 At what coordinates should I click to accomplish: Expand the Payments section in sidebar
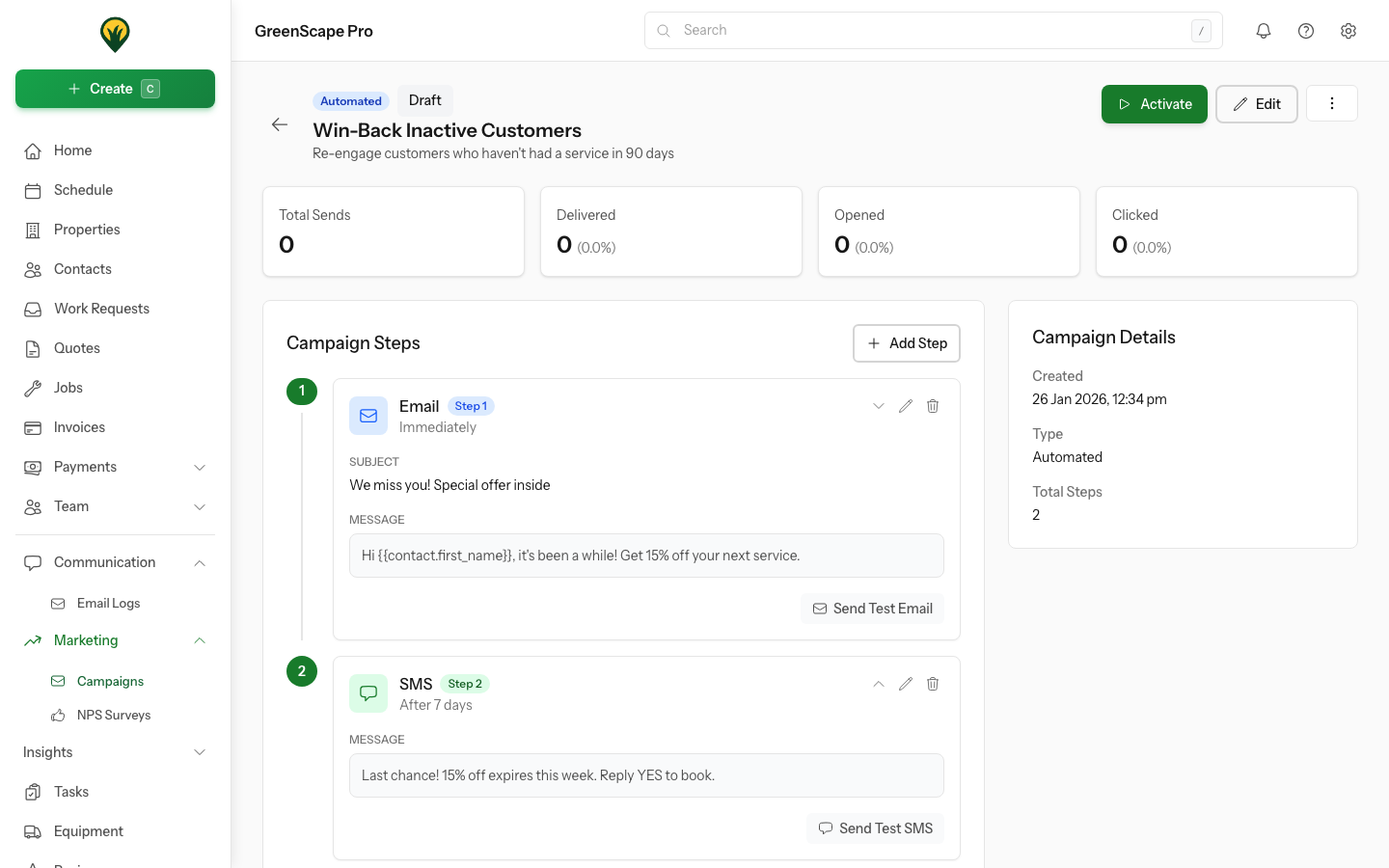(x=200, y=467)
